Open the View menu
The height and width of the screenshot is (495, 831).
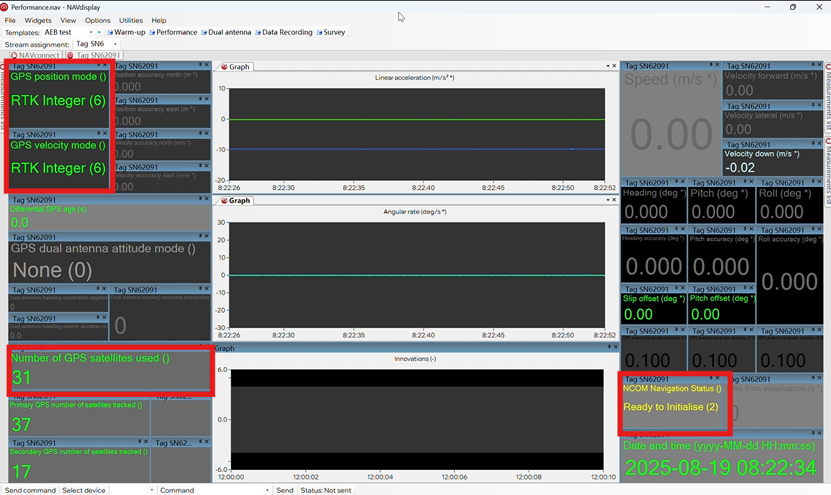pos(68,20)
